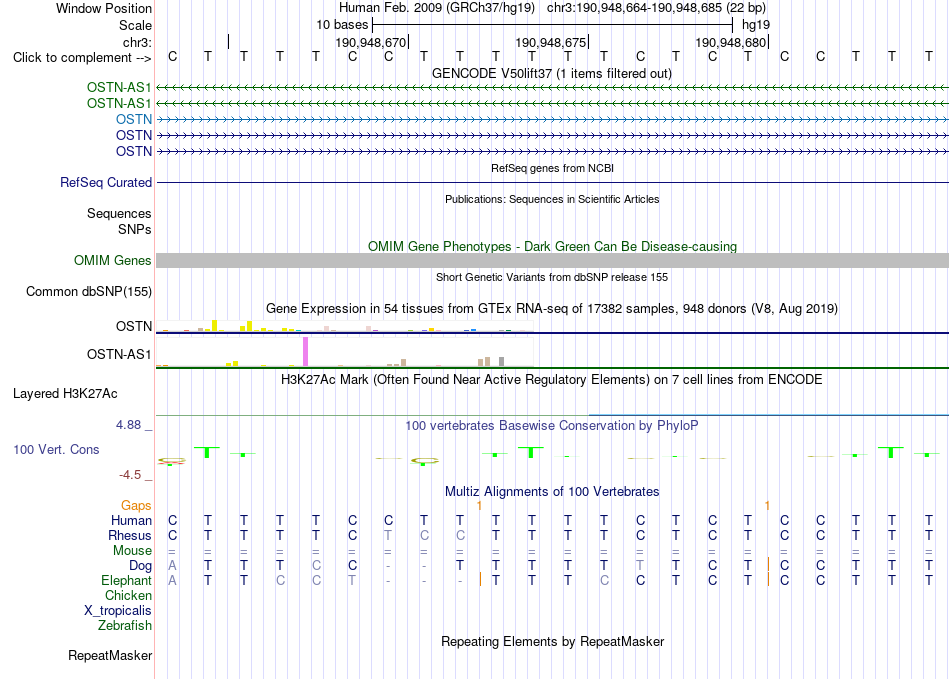Click the Common dbSNP(155) label

point(89,291)
